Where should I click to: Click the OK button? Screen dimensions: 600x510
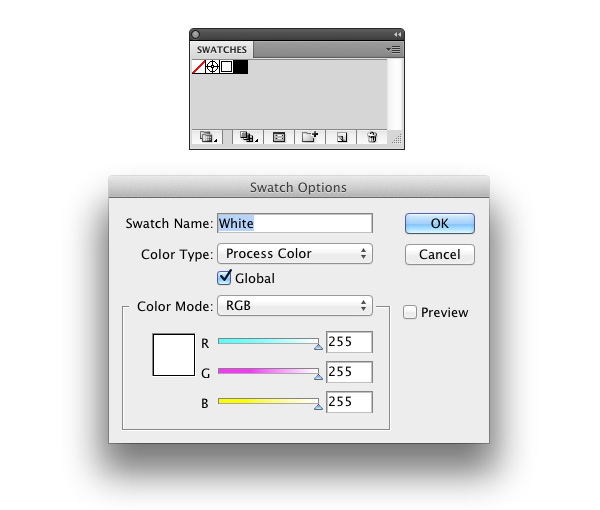440,223
